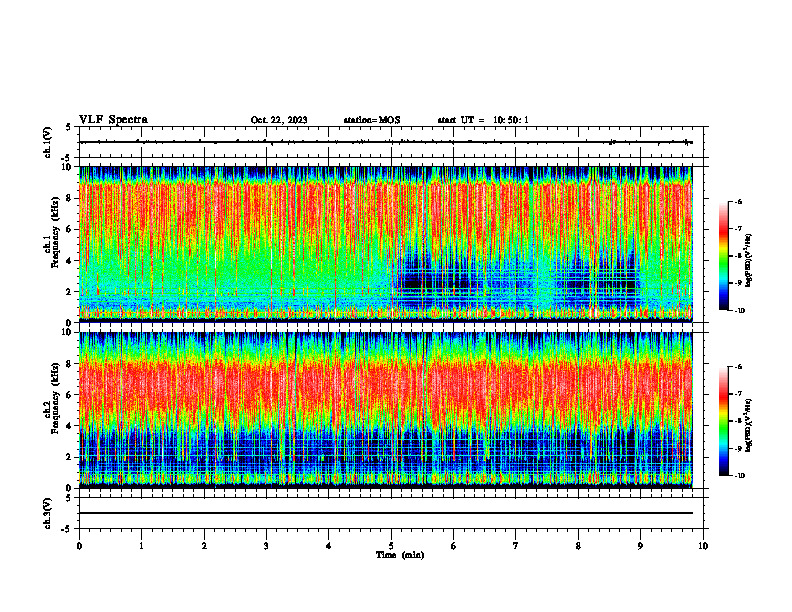This screenshot has width=792, height=612.
Task: Select the "start UT = 10:50: 1" text
Action: 483,120
